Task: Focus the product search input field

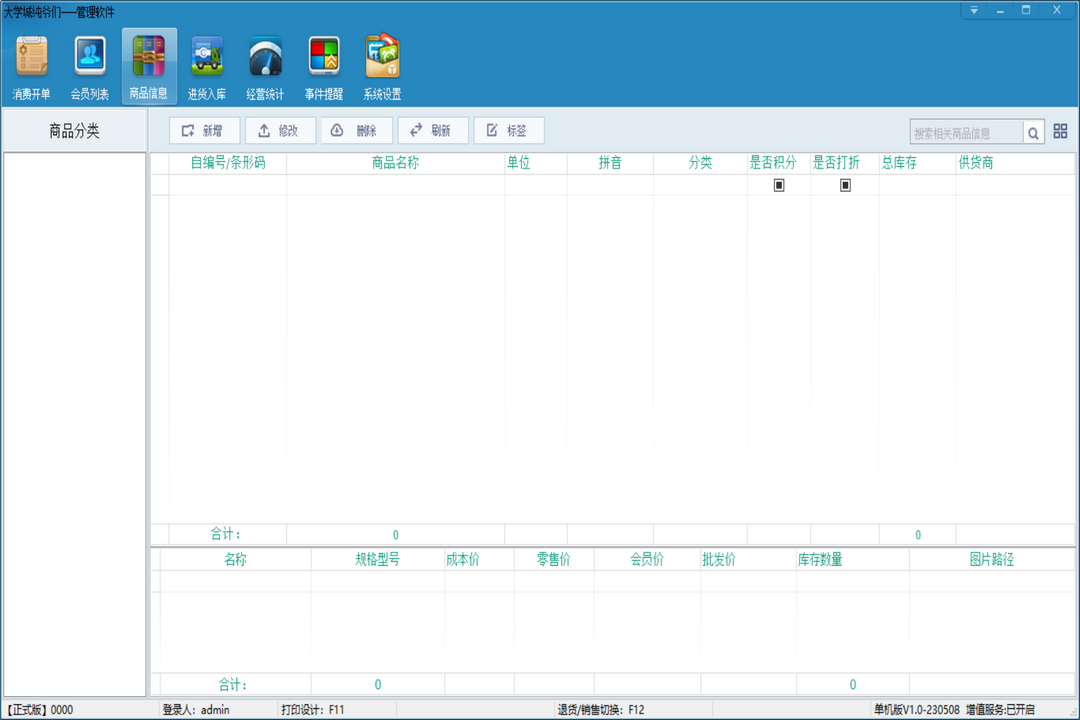Action: click(x=965, y=132)
